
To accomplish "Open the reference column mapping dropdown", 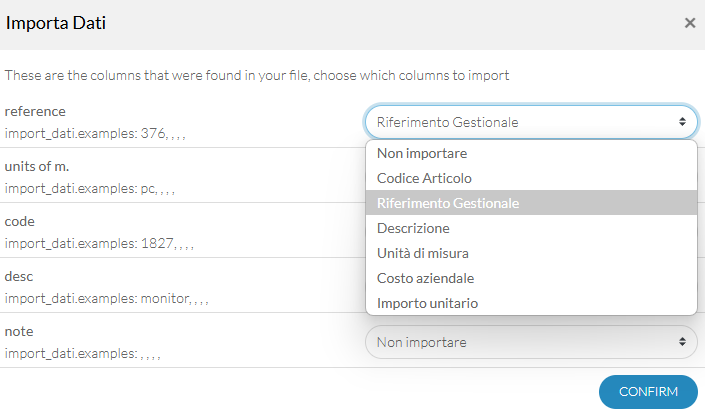I will pos(531,122).
